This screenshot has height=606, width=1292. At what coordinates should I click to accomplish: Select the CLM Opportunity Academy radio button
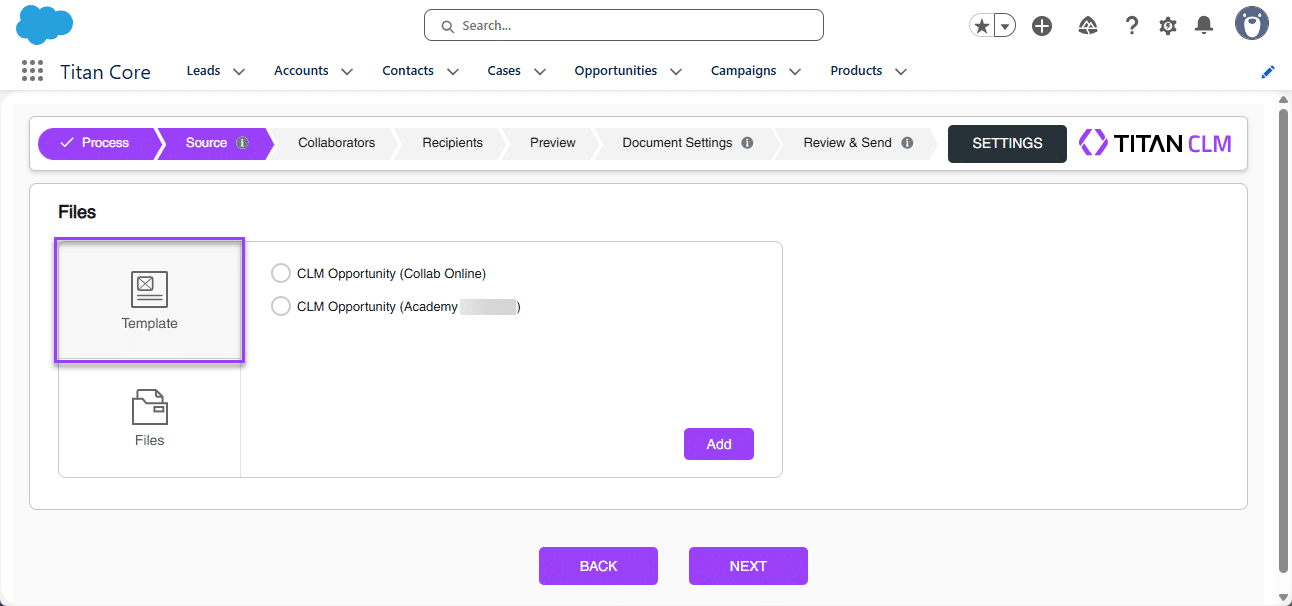tap(281, 306)
